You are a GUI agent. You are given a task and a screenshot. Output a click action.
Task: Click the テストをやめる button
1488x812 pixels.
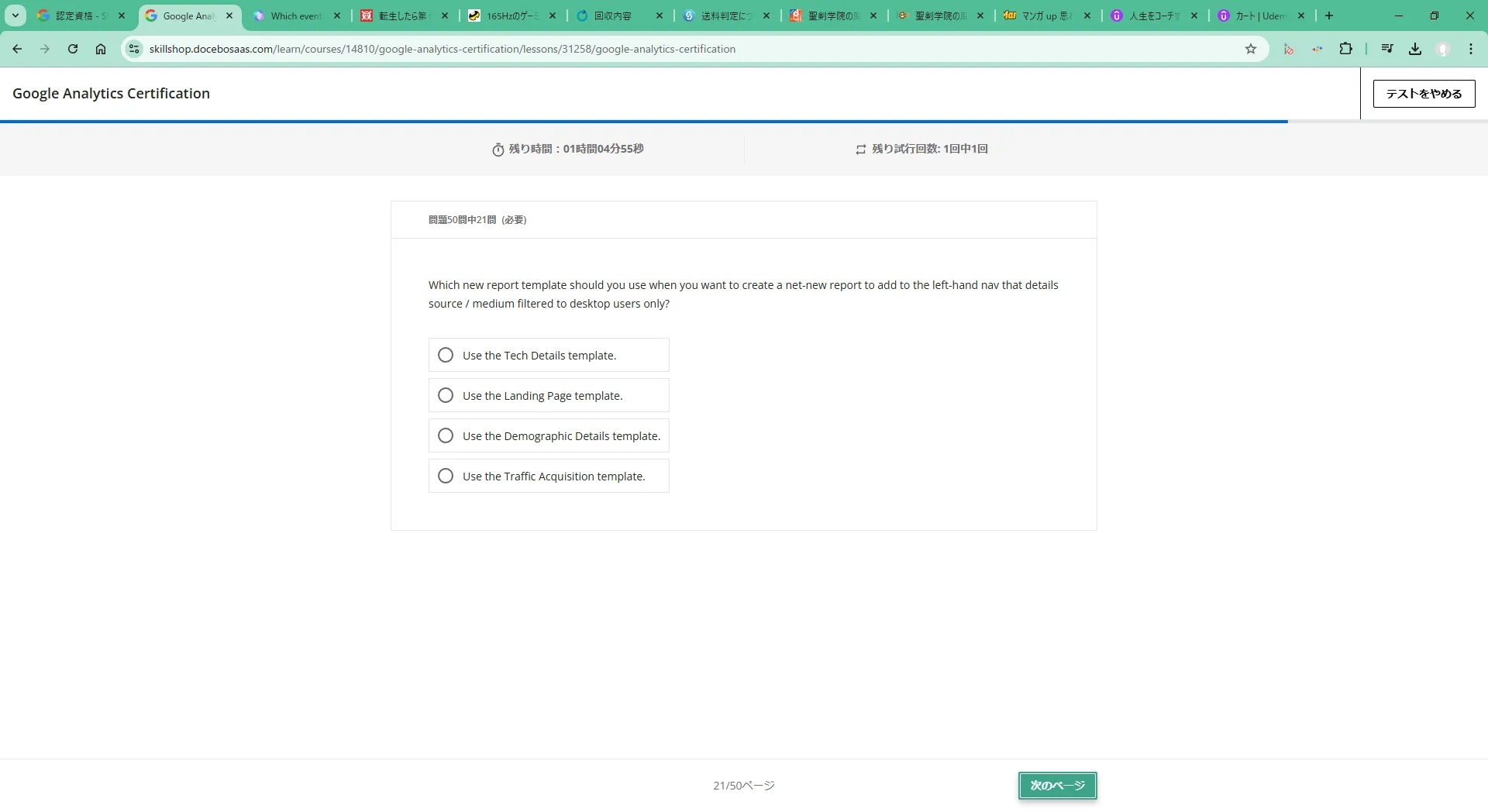[x=1424, y=94]
